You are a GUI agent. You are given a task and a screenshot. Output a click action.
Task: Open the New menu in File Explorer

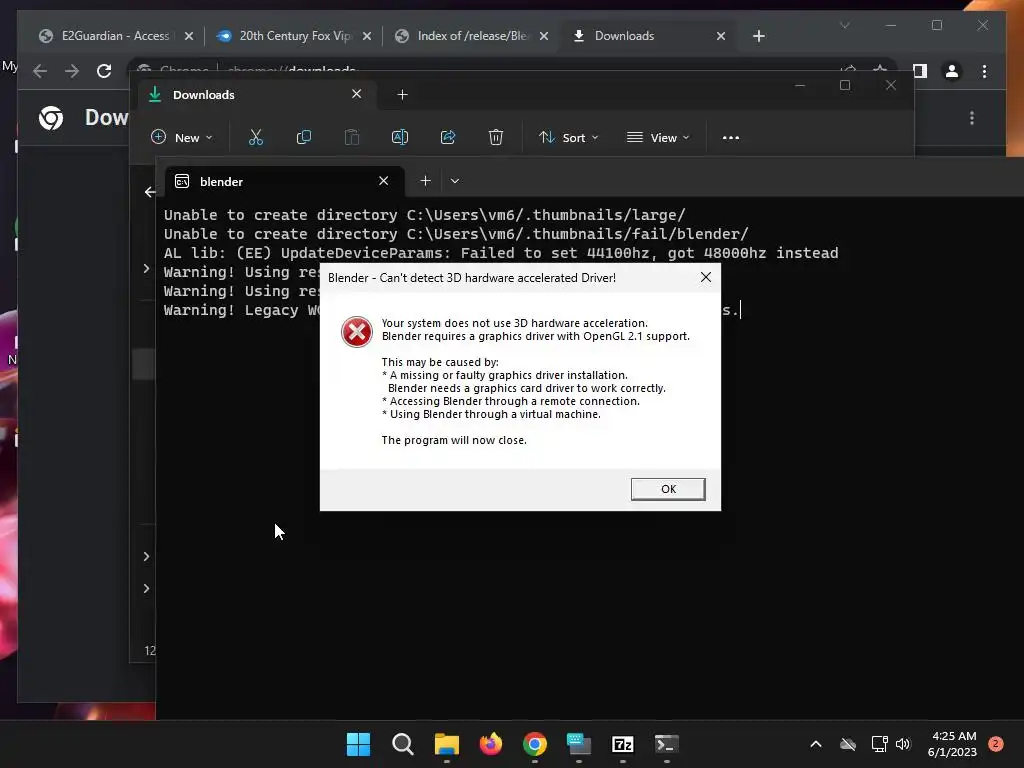pos(182,137)
